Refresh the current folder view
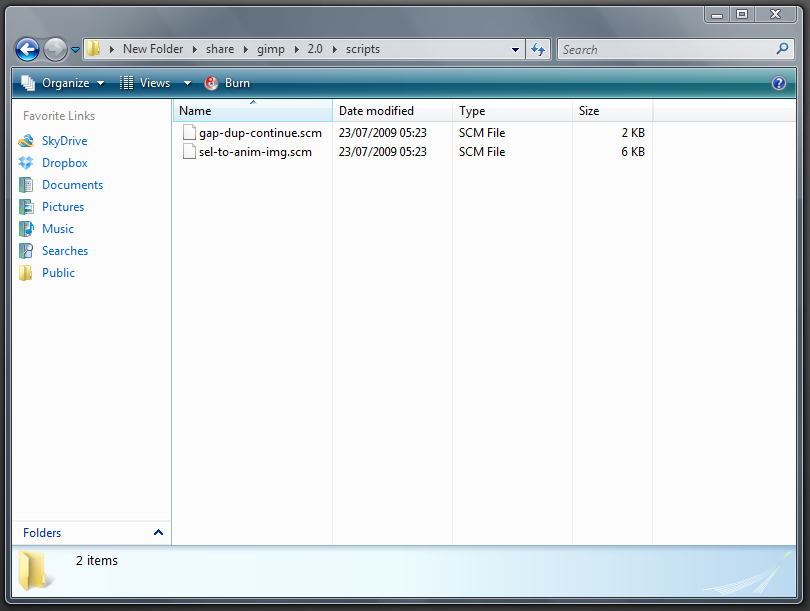The width and height of the screenshot is (810, 611). tap(538, 48)
